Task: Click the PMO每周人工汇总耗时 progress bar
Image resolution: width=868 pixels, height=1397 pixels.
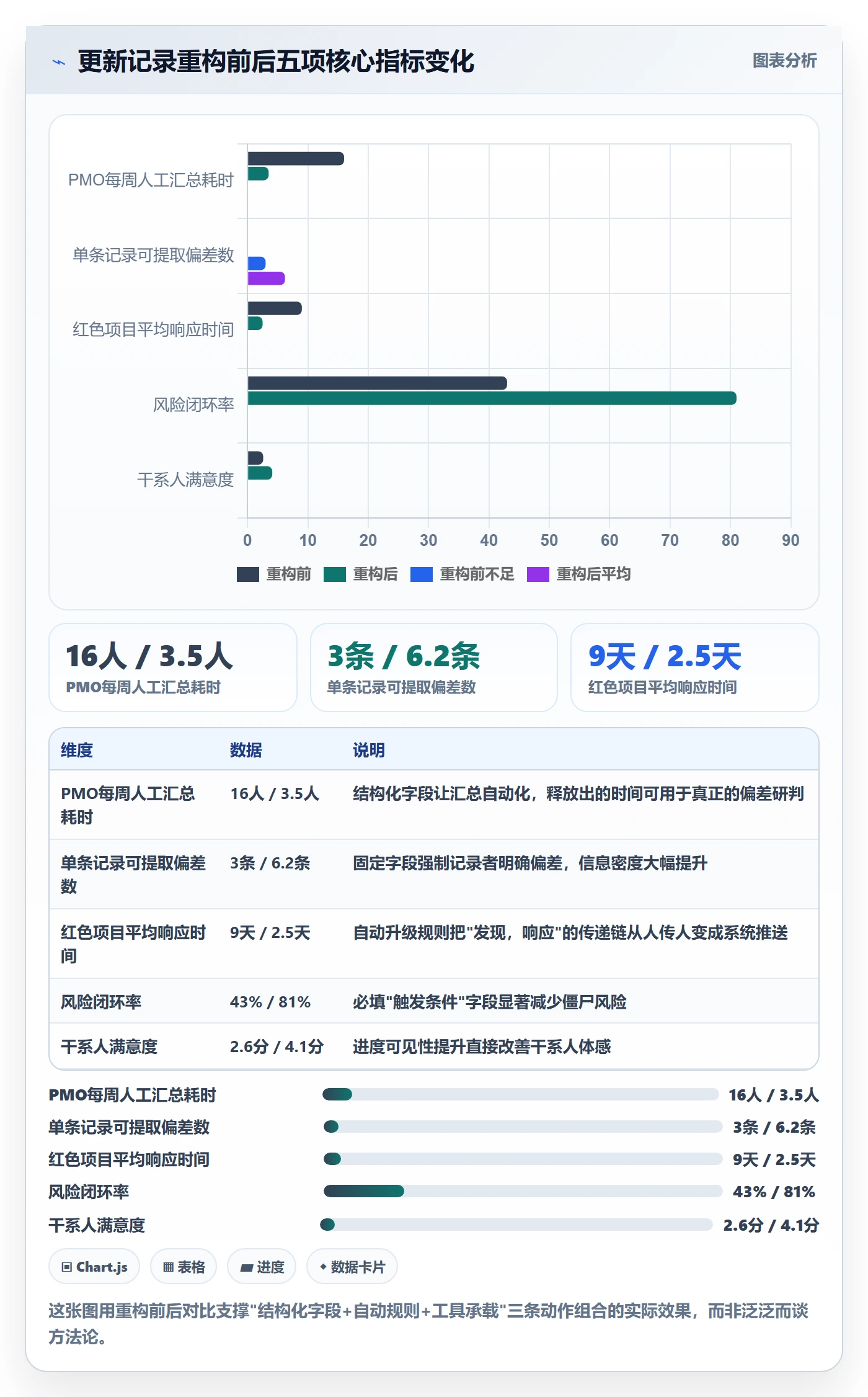Action: click(521, 1094)
